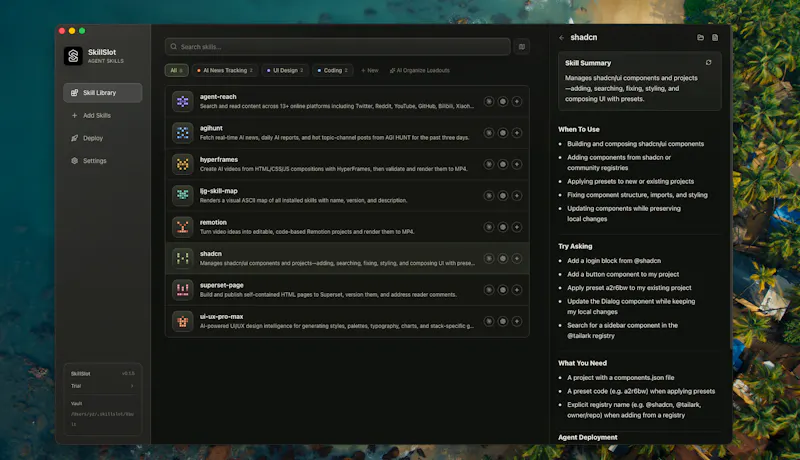Select the remotion skill name
Image resolution: width=800 pixels, height=460 pixels.
point(213,222)
